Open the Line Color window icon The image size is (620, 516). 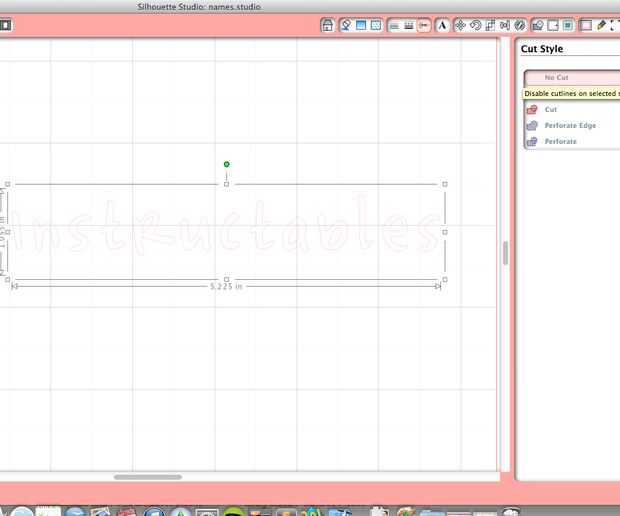[x=394, y=26]
